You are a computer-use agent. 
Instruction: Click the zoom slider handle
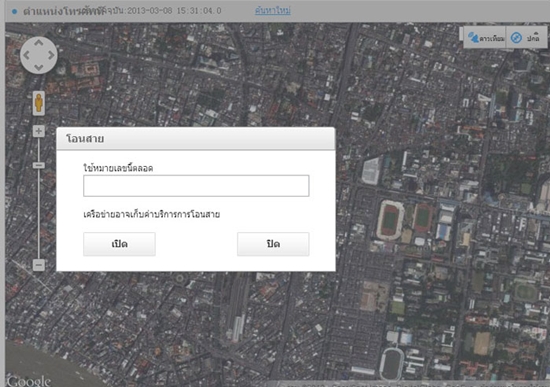pyautogui.click(x=39, y=165)
